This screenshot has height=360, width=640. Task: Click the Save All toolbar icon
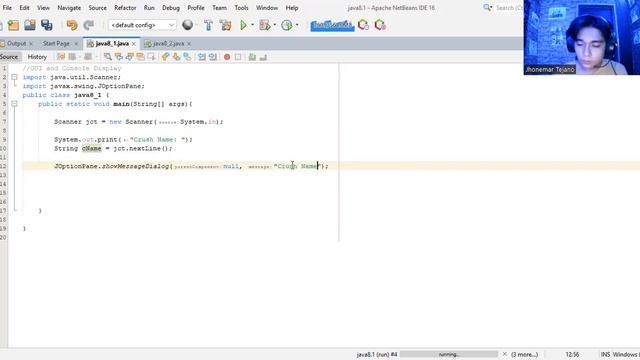47,25
